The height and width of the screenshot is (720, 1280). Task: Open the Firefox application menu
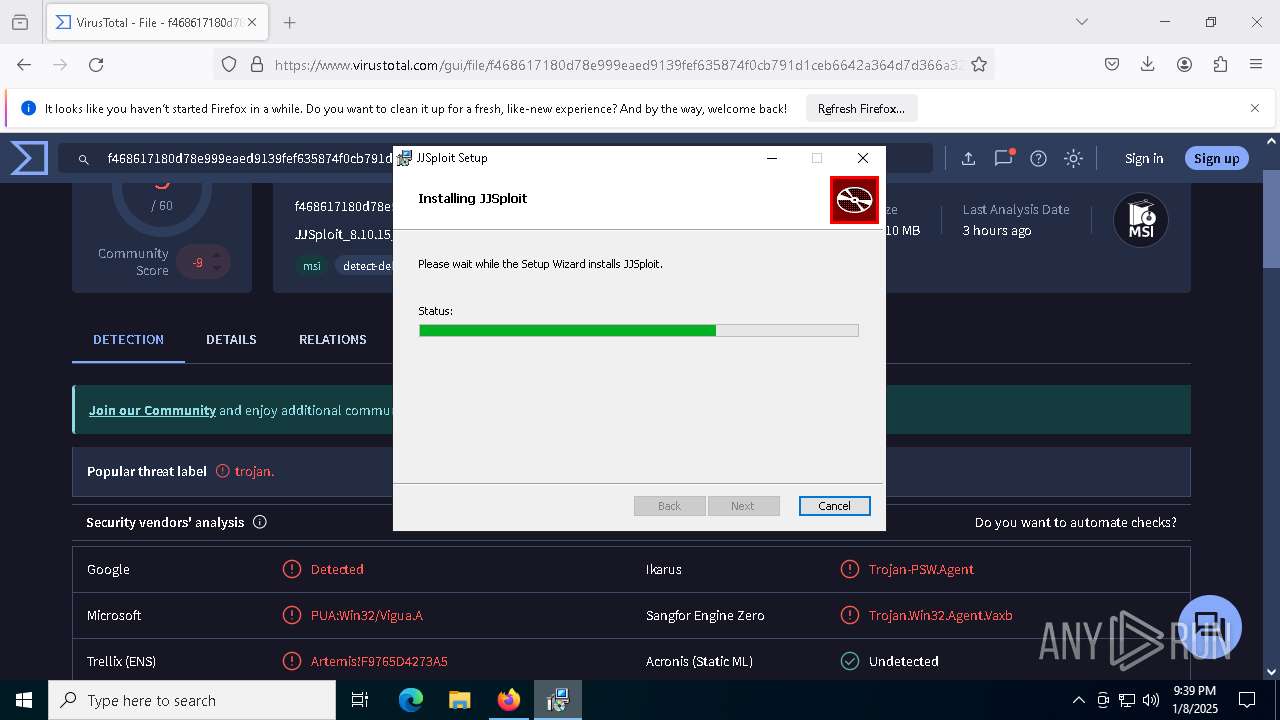[x=1256, y=64]
